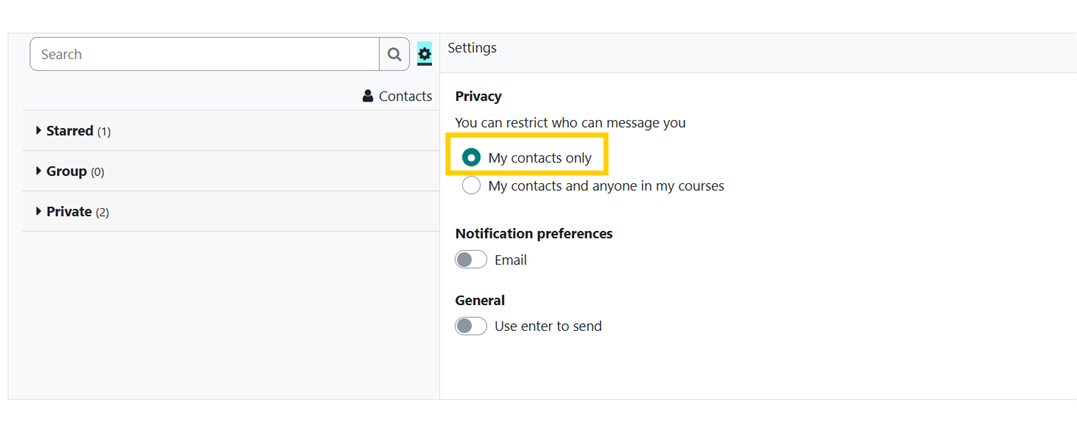1077x427 pixels.
Task: Toggle the Email notification switch
Action: (x=471, y=259)
